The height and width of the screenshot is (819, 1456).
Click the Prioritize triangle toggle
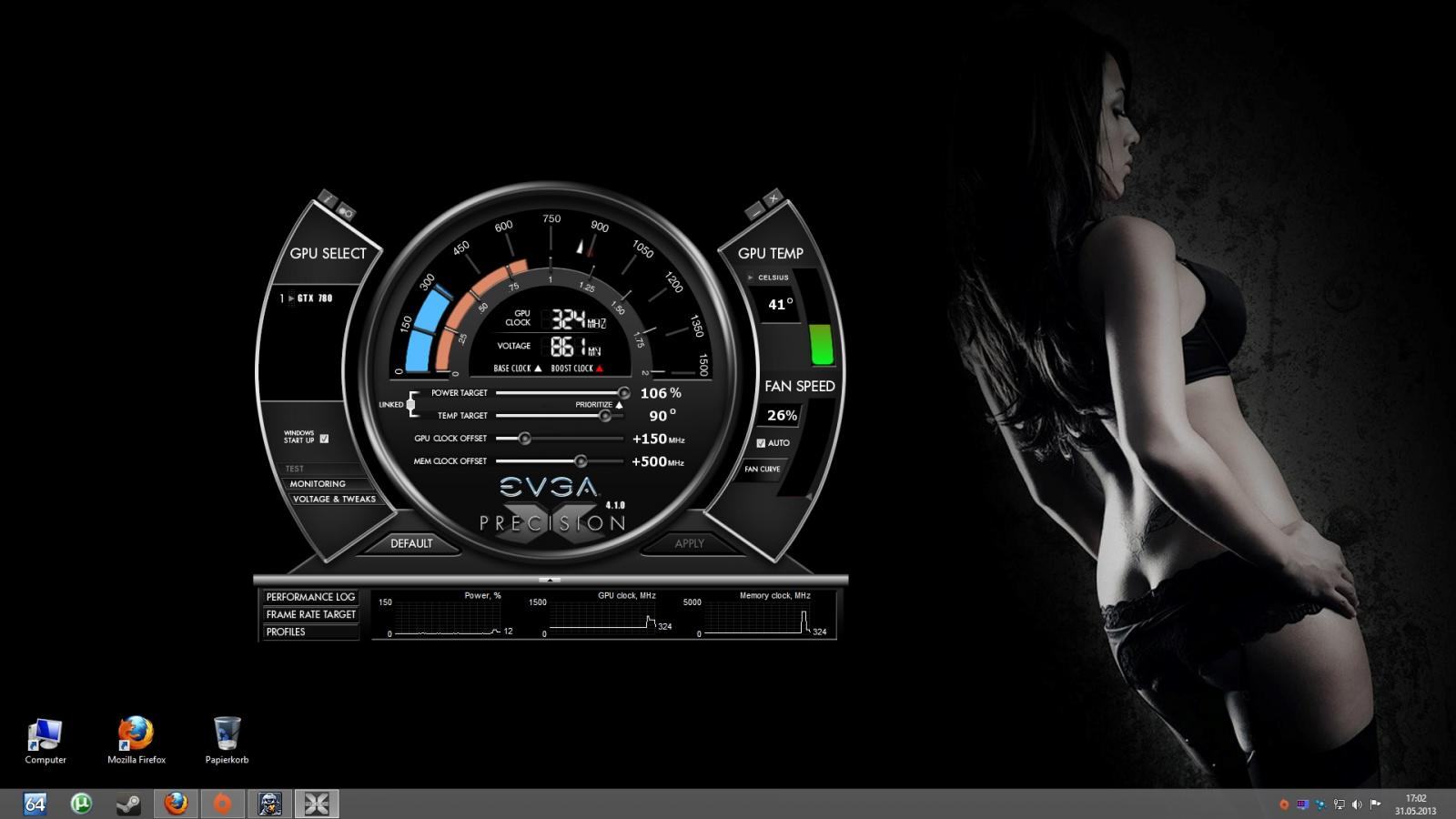tap(620, 405)
